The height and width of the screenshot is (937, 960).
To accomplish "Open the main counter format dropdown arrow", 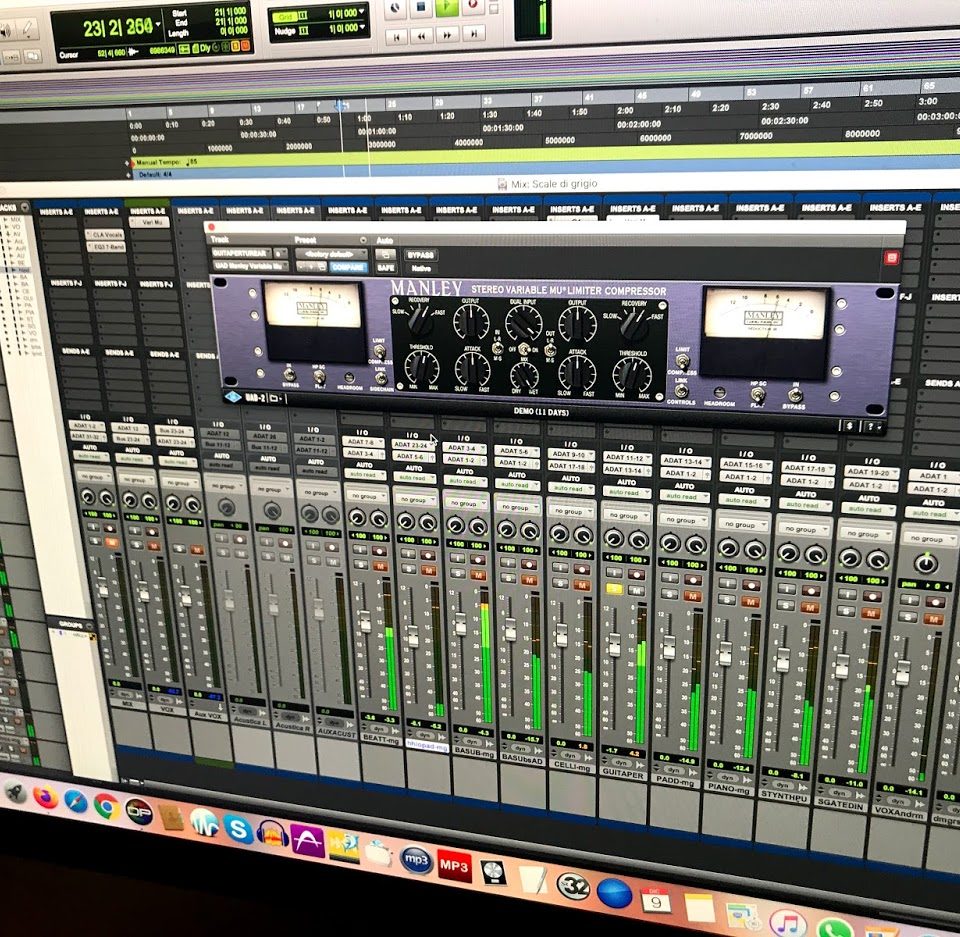I will [x=158, y=24].
